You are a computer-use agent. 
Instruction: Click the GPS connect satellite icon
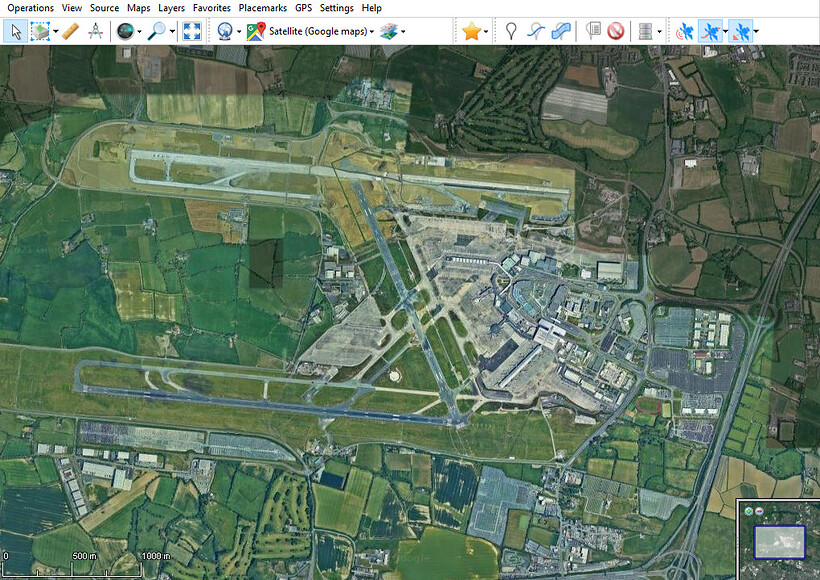[x=685, y=31]
